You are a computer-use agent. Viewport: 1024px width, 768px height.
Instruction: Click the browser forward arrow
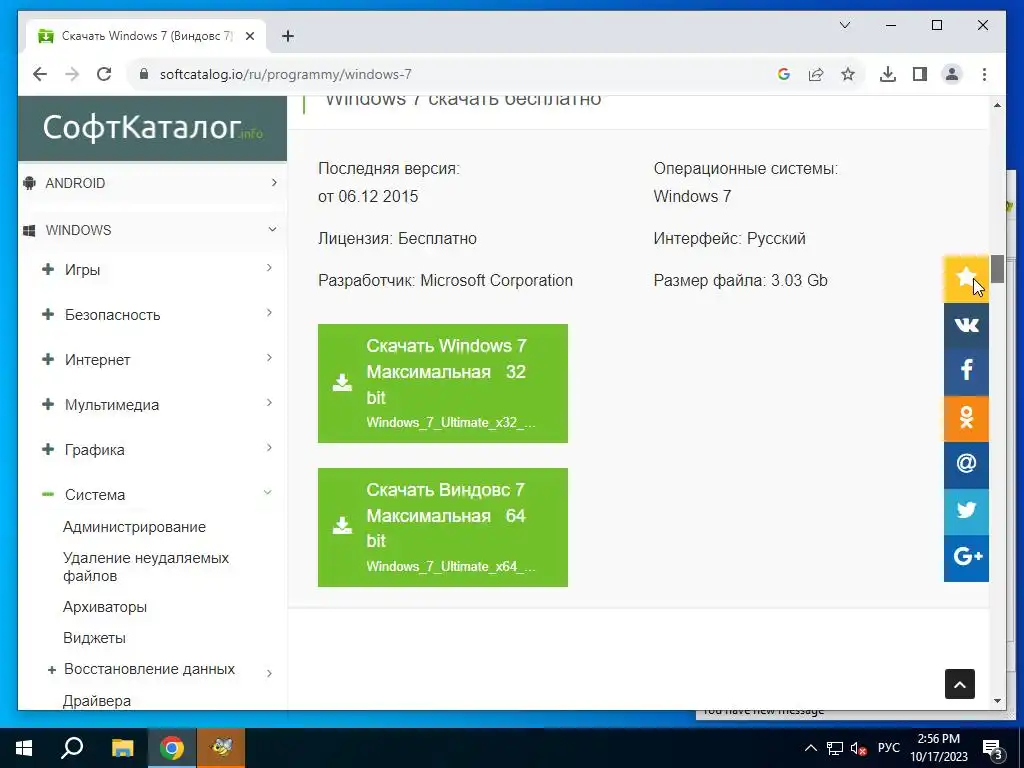pyautogui.click(x=72, y=74)
